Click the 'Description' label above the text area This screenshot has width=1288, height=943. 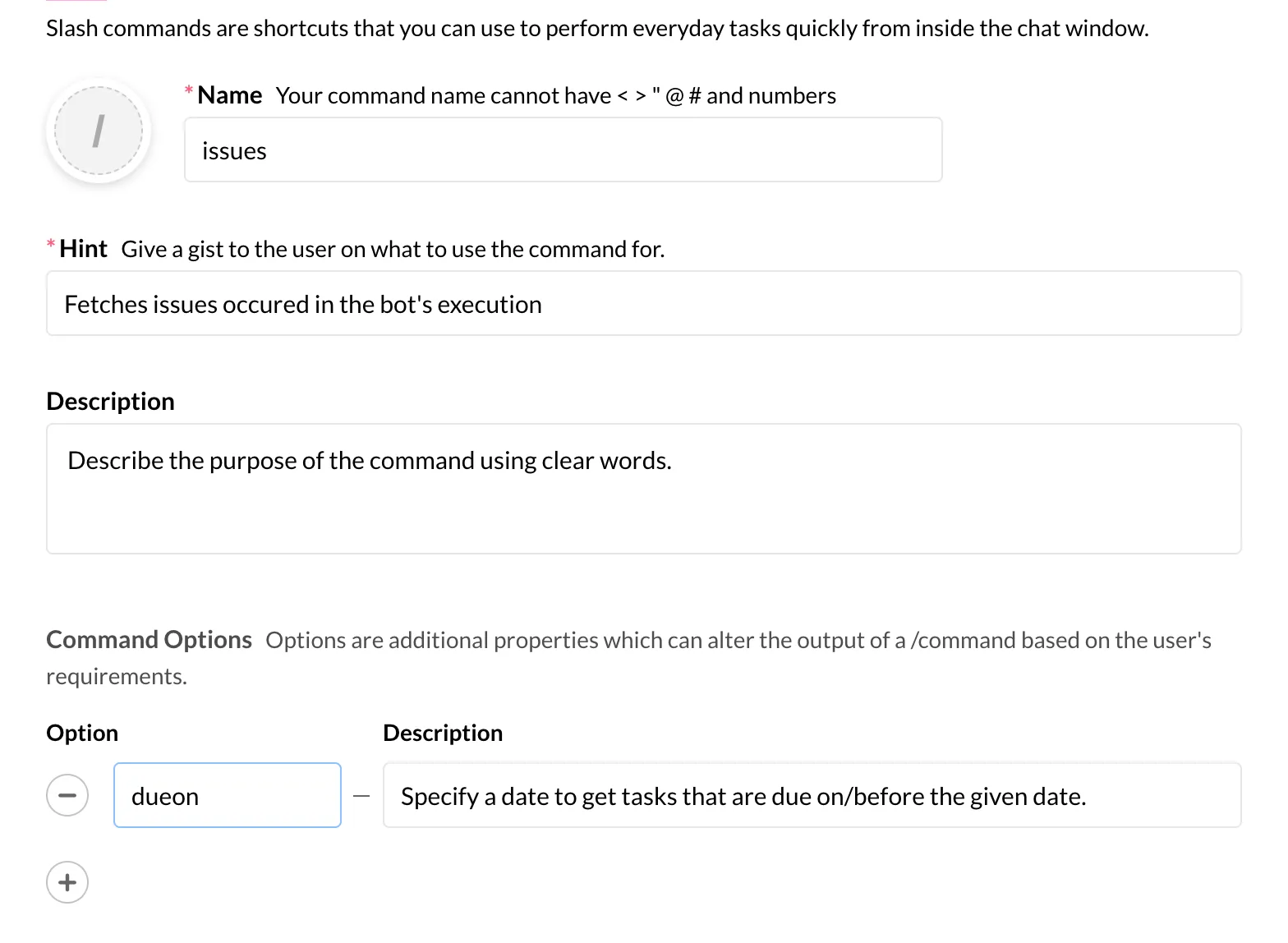pyautogui.click(x=111, y=401)
